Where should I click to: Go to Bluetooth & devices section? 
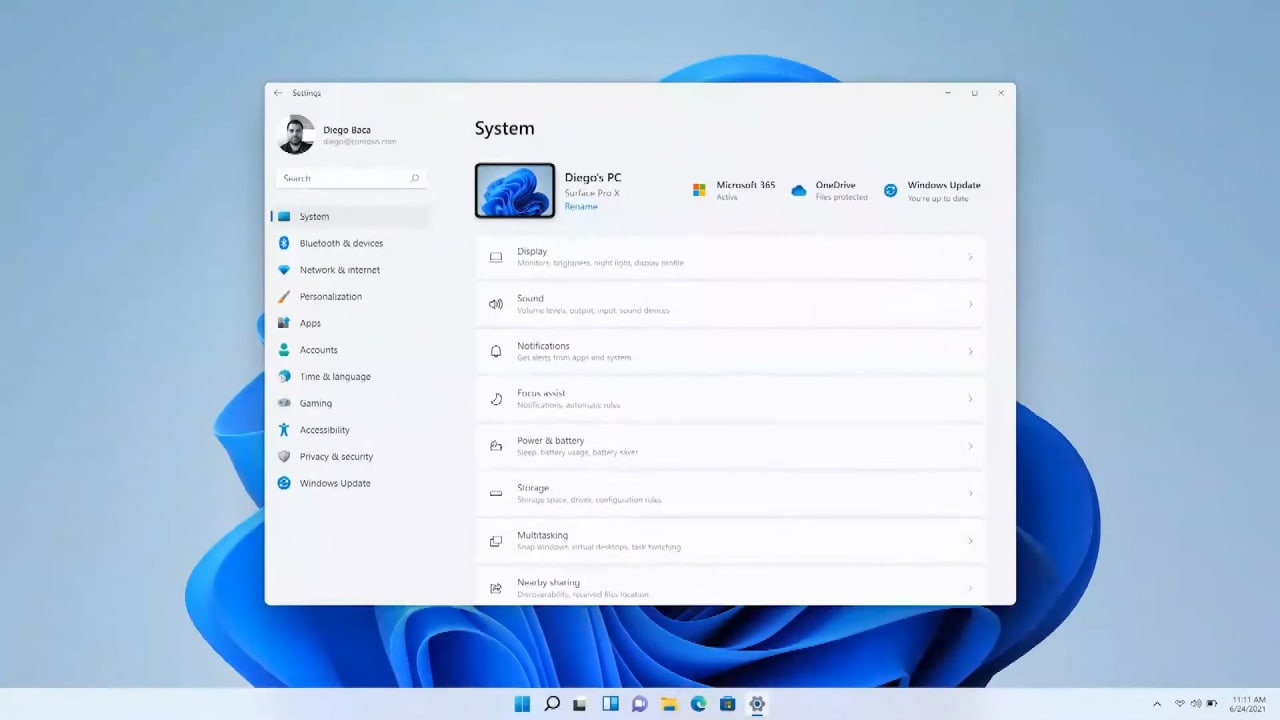click(x=350, y=243)
